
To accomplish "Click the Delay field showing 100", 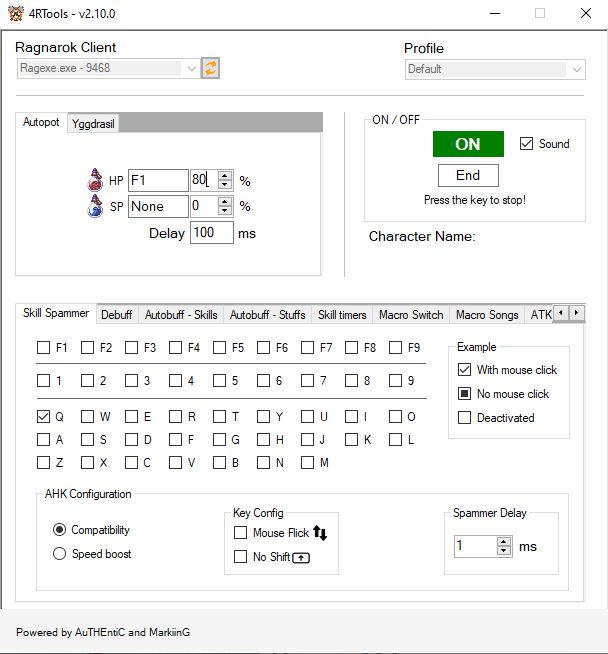I will 211,233.
